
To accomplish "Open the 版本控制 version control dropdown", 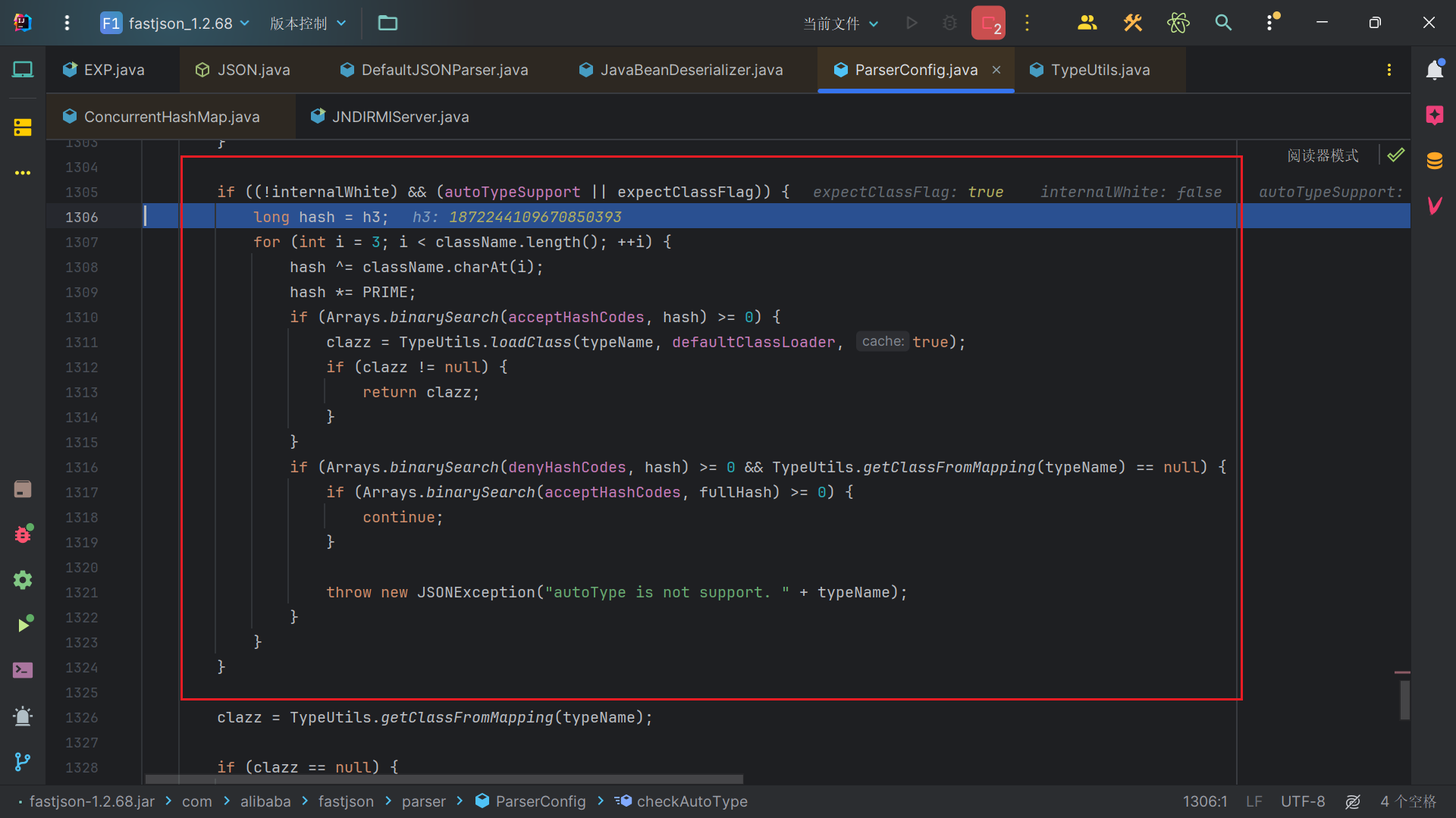I will point(308,23).
